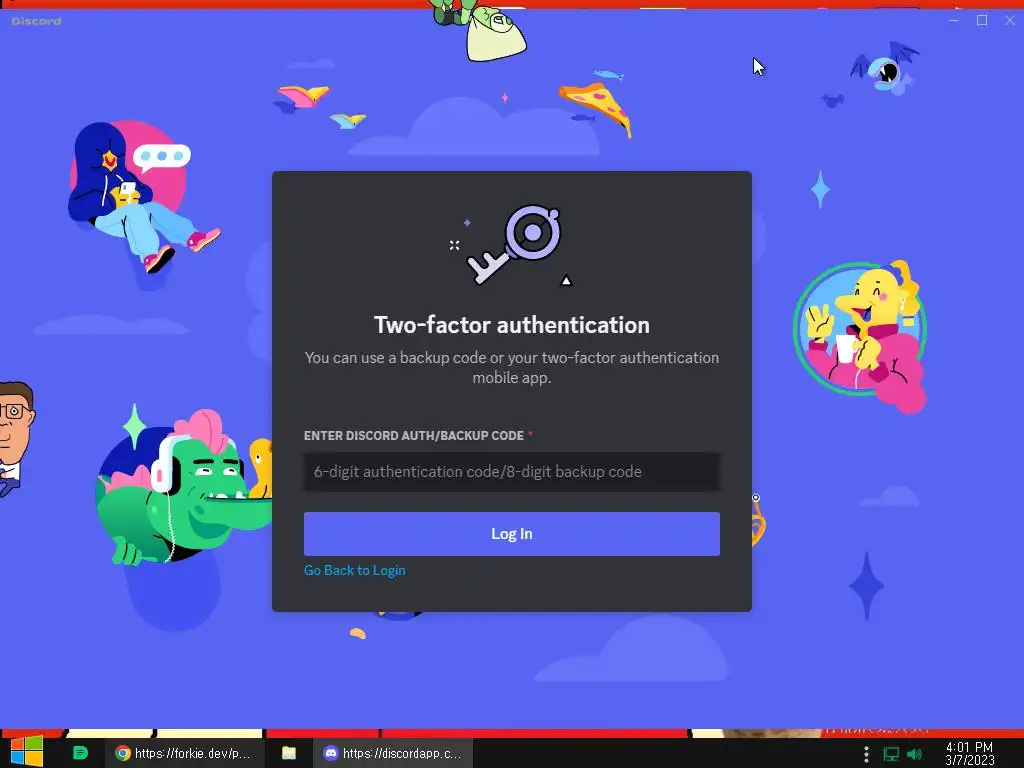Screen dimensions: 1024x768
Task: Open the taskbar clock showing 4:01 PM
Action: 969,754
